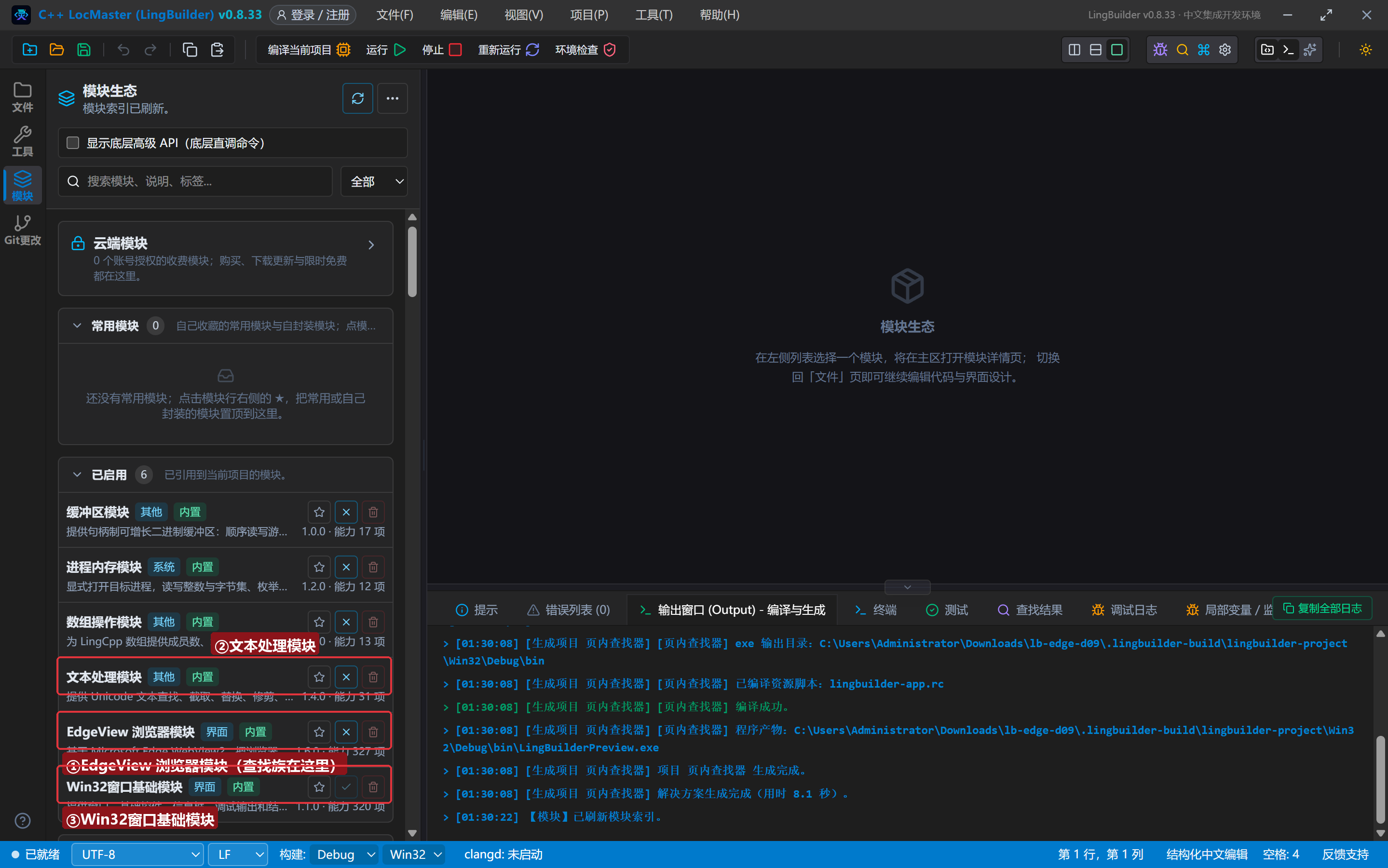Image resolution: width=1388 pixels, height=868 pixels.
Task: Click the module list vertical scrollbar thumb
Action: coord(411,262)
